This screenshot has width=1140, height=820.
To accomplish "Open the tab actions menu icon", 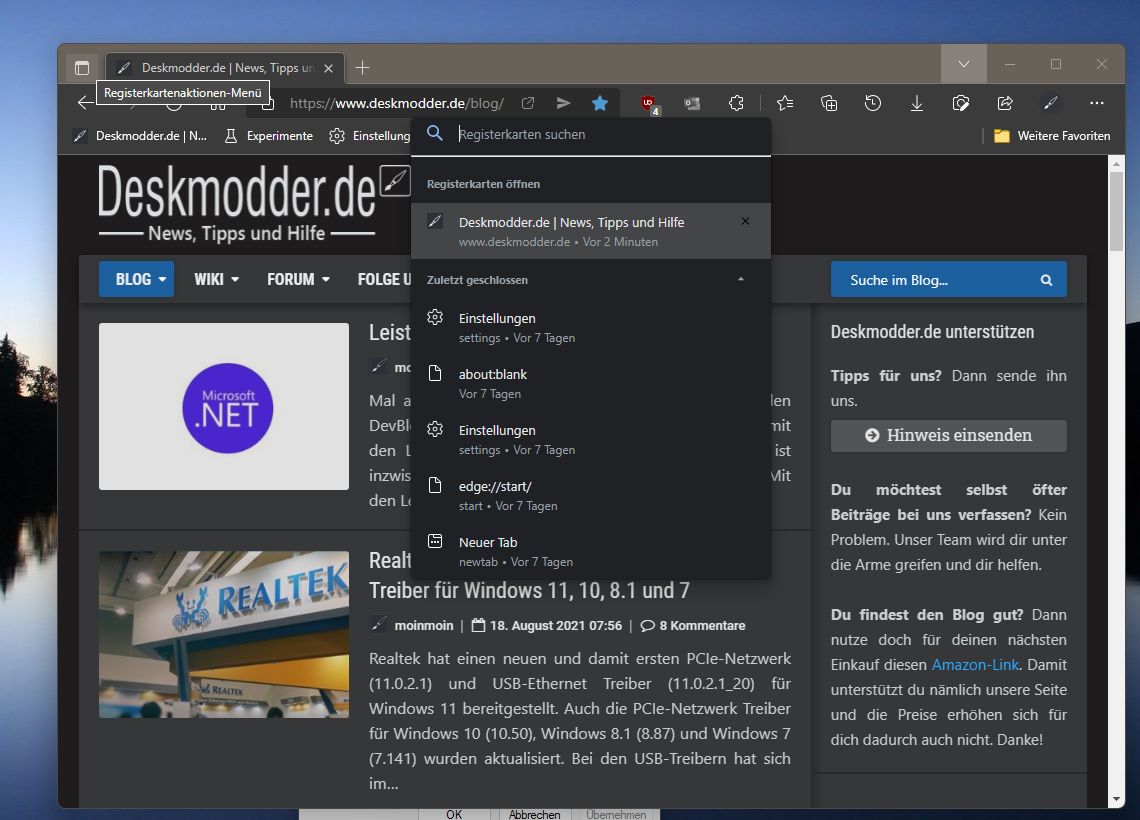I will pos(82,68).
